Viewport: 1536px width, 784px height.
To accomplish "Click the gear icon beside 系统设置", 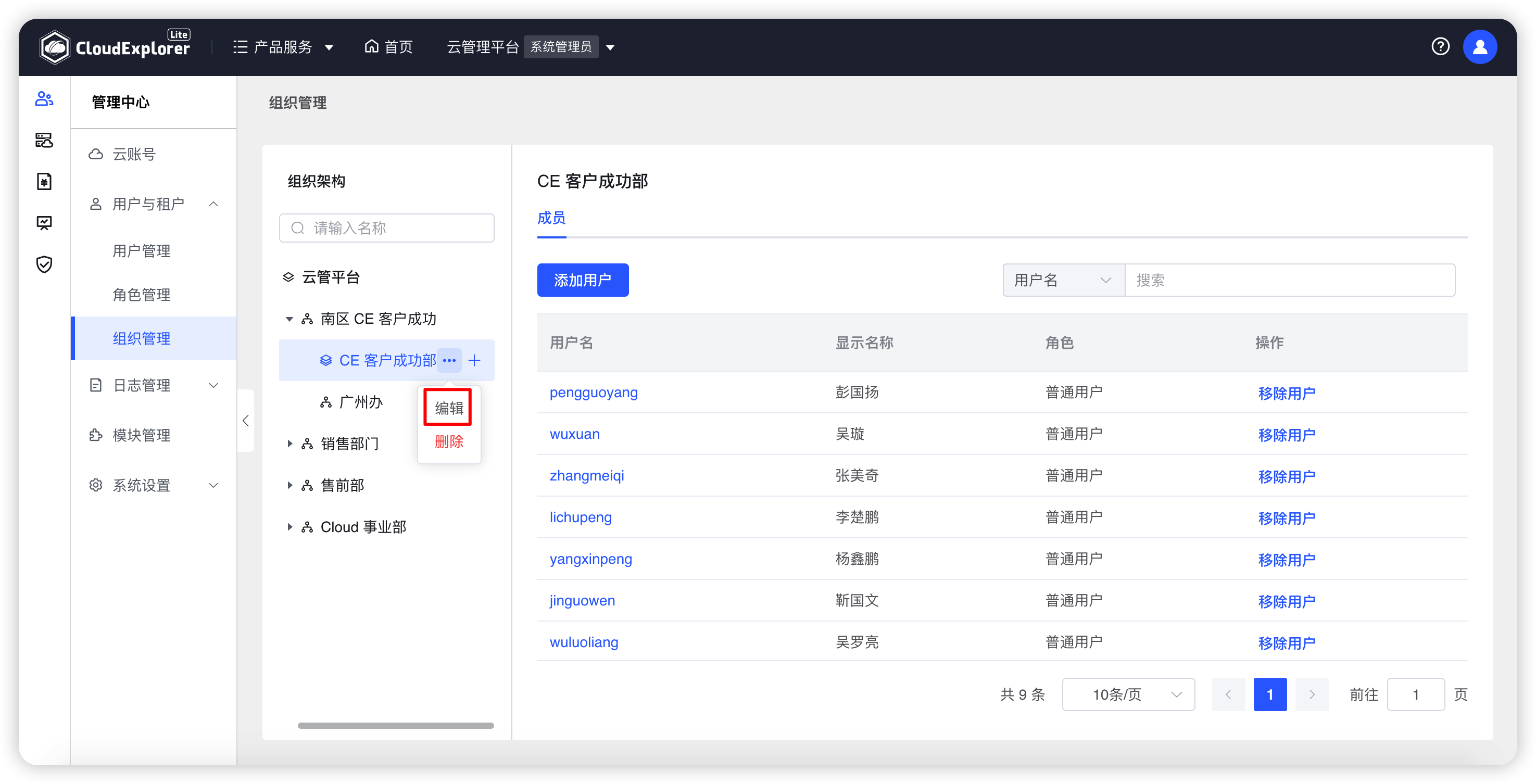I will point(95,485).
